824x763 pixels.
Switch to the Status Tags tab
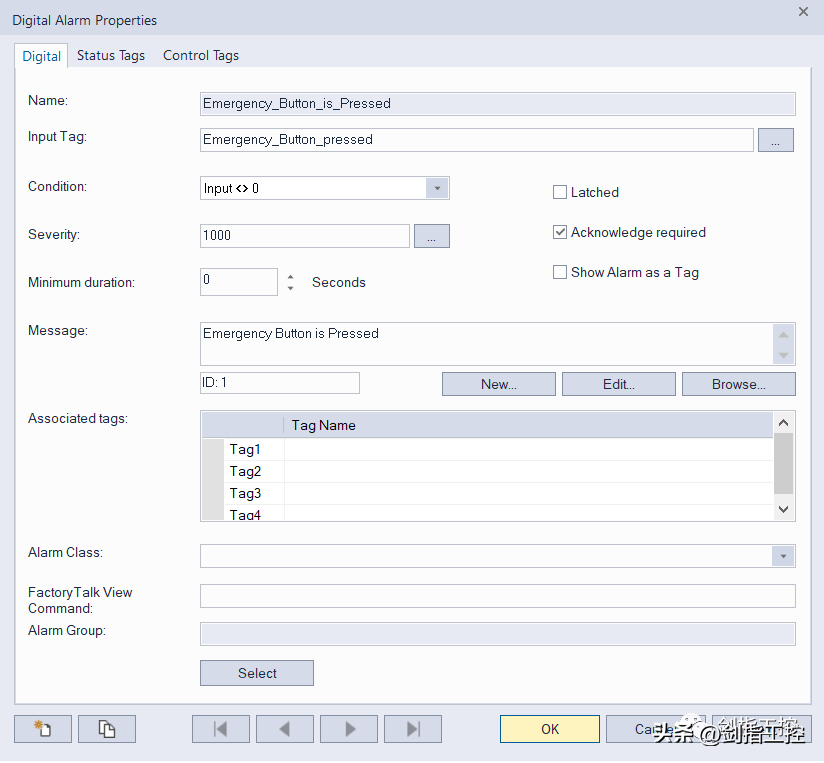click(111, 55)
